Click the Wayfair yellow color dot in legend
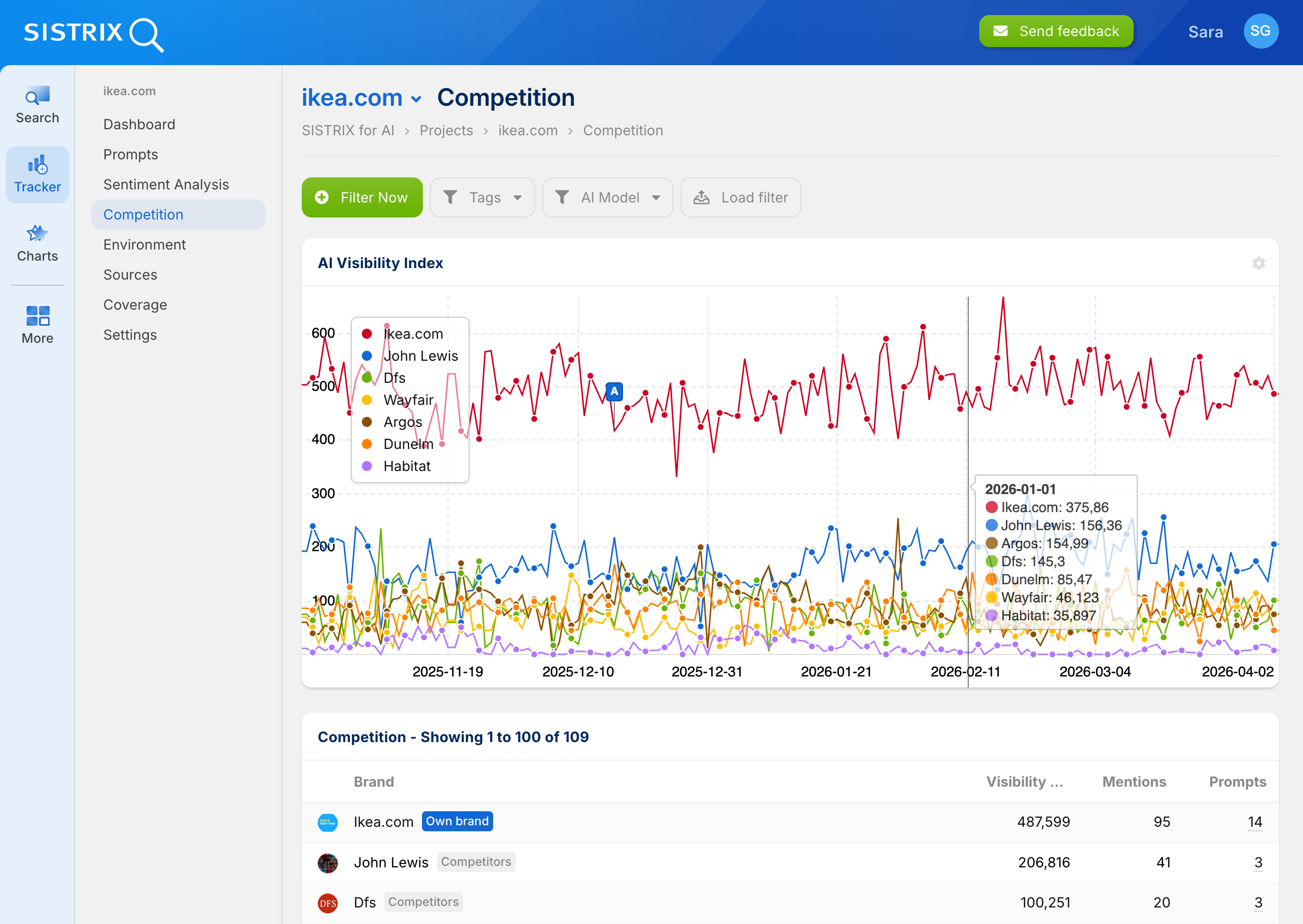 (x=367, y=399)
